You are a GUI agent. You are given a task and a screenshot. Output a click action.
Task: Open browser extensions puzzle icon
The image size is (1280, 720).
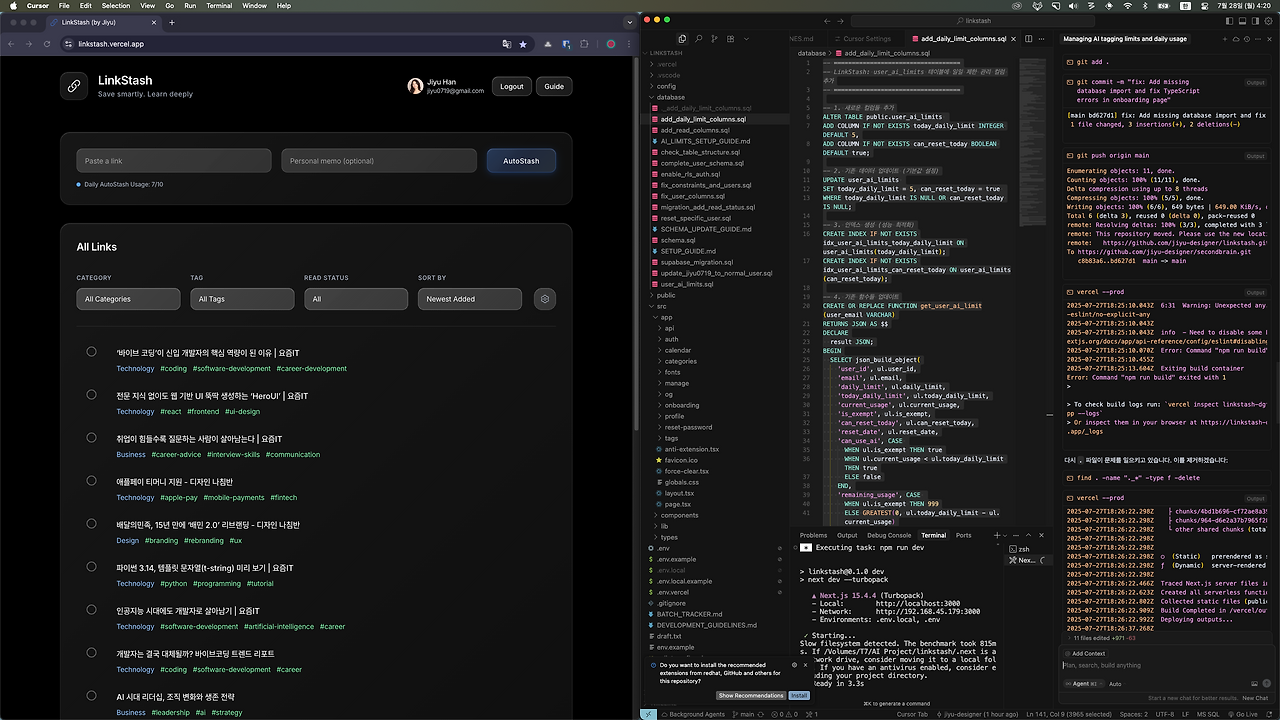click(584, 44)
